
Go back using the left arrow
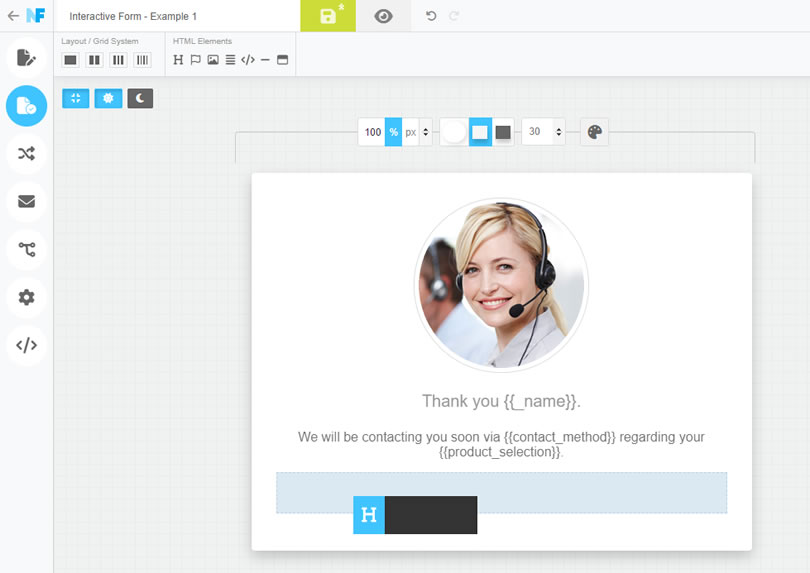click(x=13, y=16)
